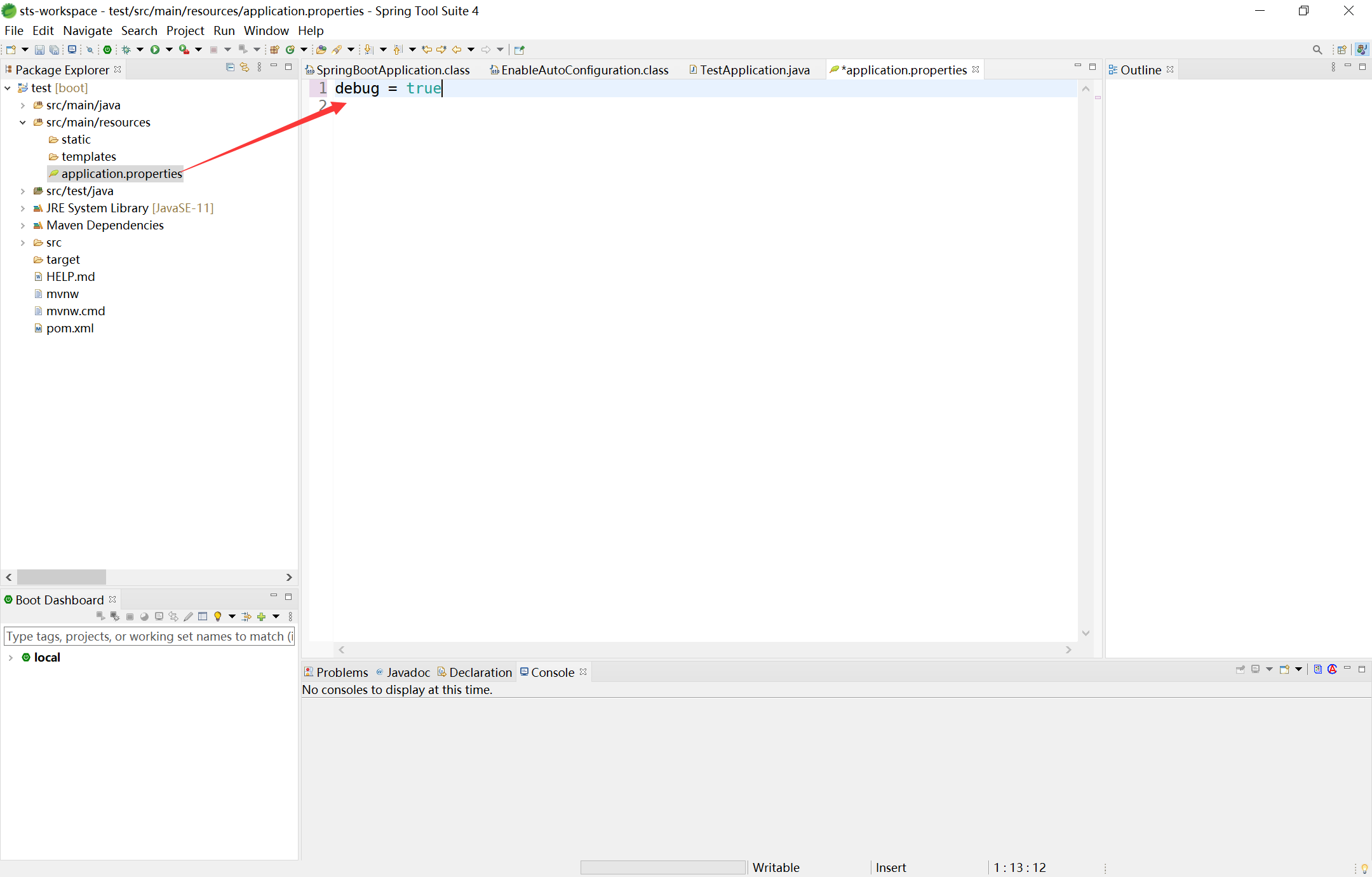Switch to the TestApplication.java tab
1372x877 pixels.
tap(754, 70)
